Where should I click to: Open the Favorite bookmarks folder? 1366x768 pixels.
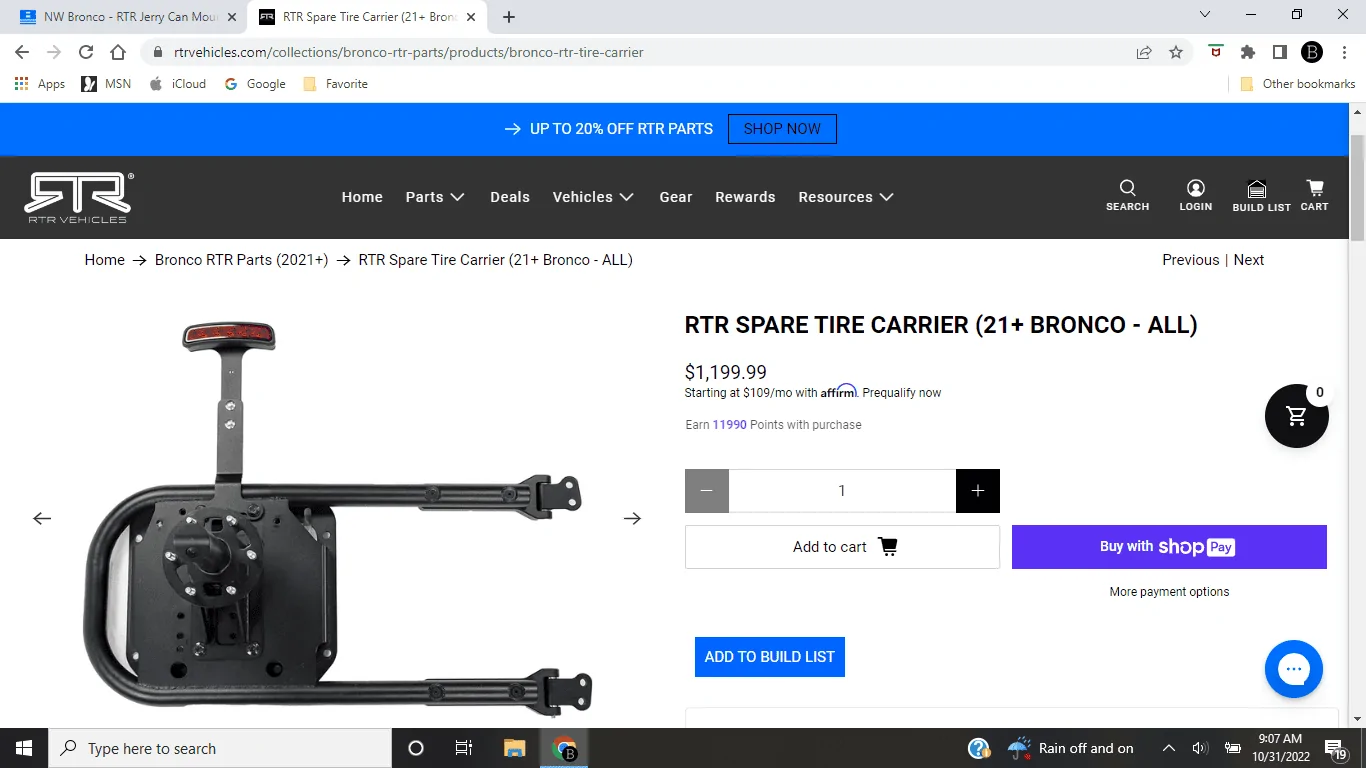335,84
